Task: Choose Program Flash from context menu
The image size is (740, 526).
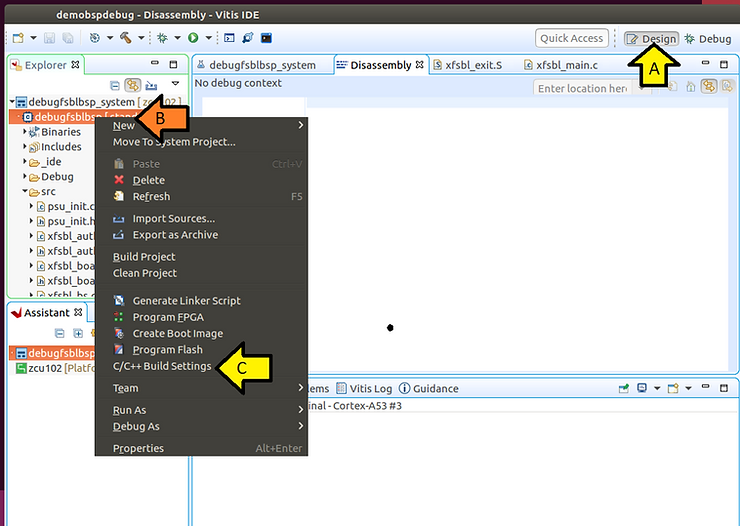Action: click(202, 350)
